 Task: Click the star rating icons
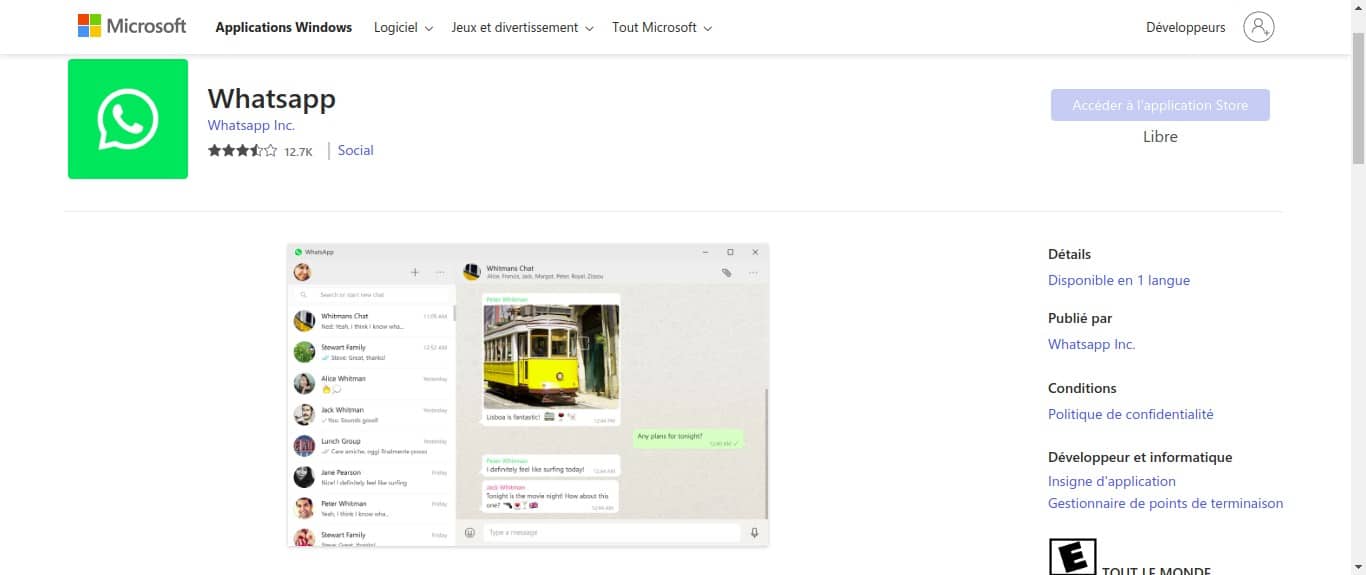[x=242, y=151]
